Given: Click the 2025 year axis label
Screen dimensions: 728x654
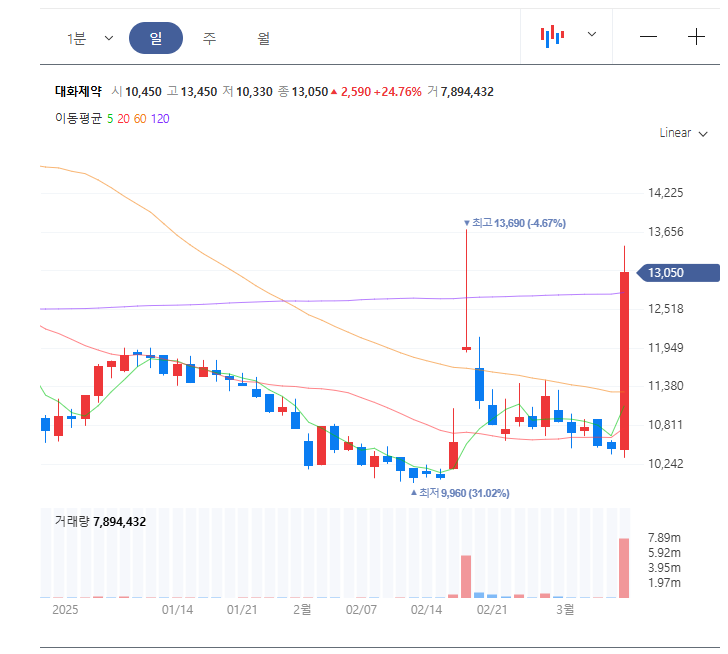Looking at the screenshot, I should [x=65, y=609].
